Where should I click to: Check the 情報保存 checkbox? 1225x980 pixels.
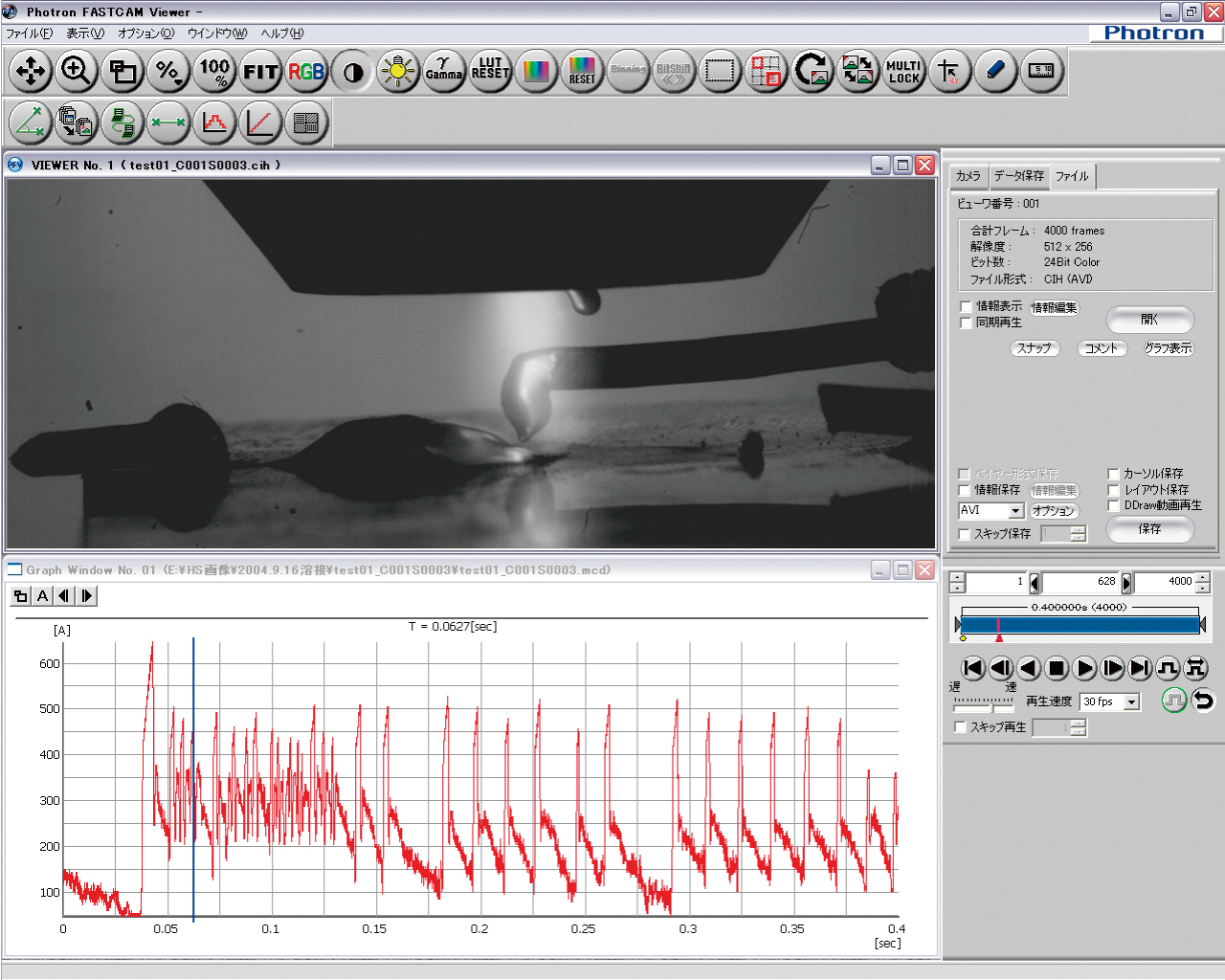[x=964, y=490]
